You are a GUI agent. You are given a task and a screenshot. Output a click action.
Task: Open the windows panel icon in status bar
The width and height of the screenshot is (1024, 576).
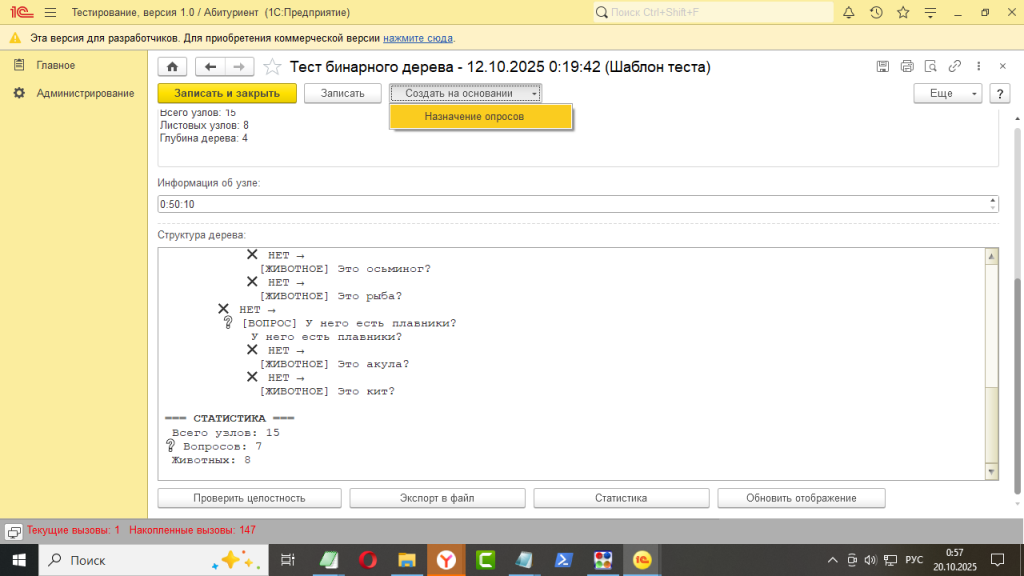tap(14, 532)
